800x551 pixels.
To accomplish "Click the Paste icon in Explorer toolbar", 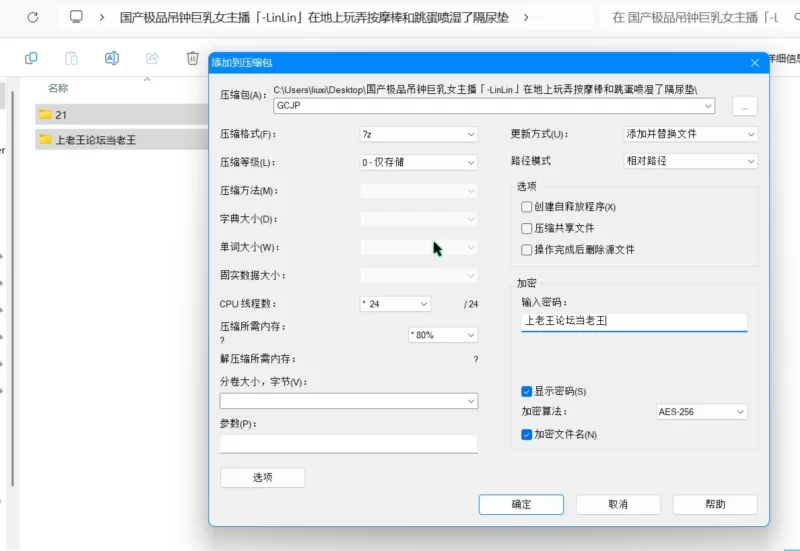I will click(71, 58).
